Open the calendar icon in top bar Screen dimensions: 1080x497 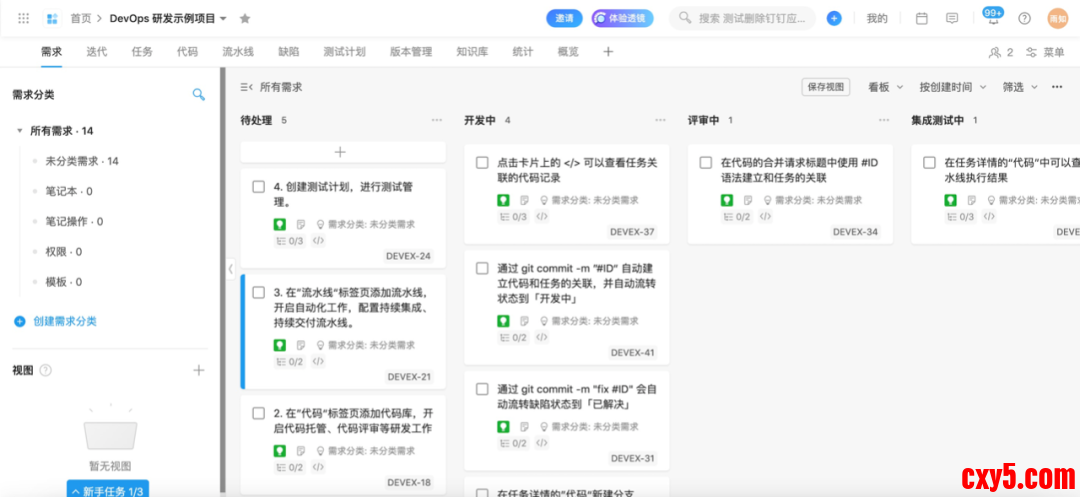922,18
